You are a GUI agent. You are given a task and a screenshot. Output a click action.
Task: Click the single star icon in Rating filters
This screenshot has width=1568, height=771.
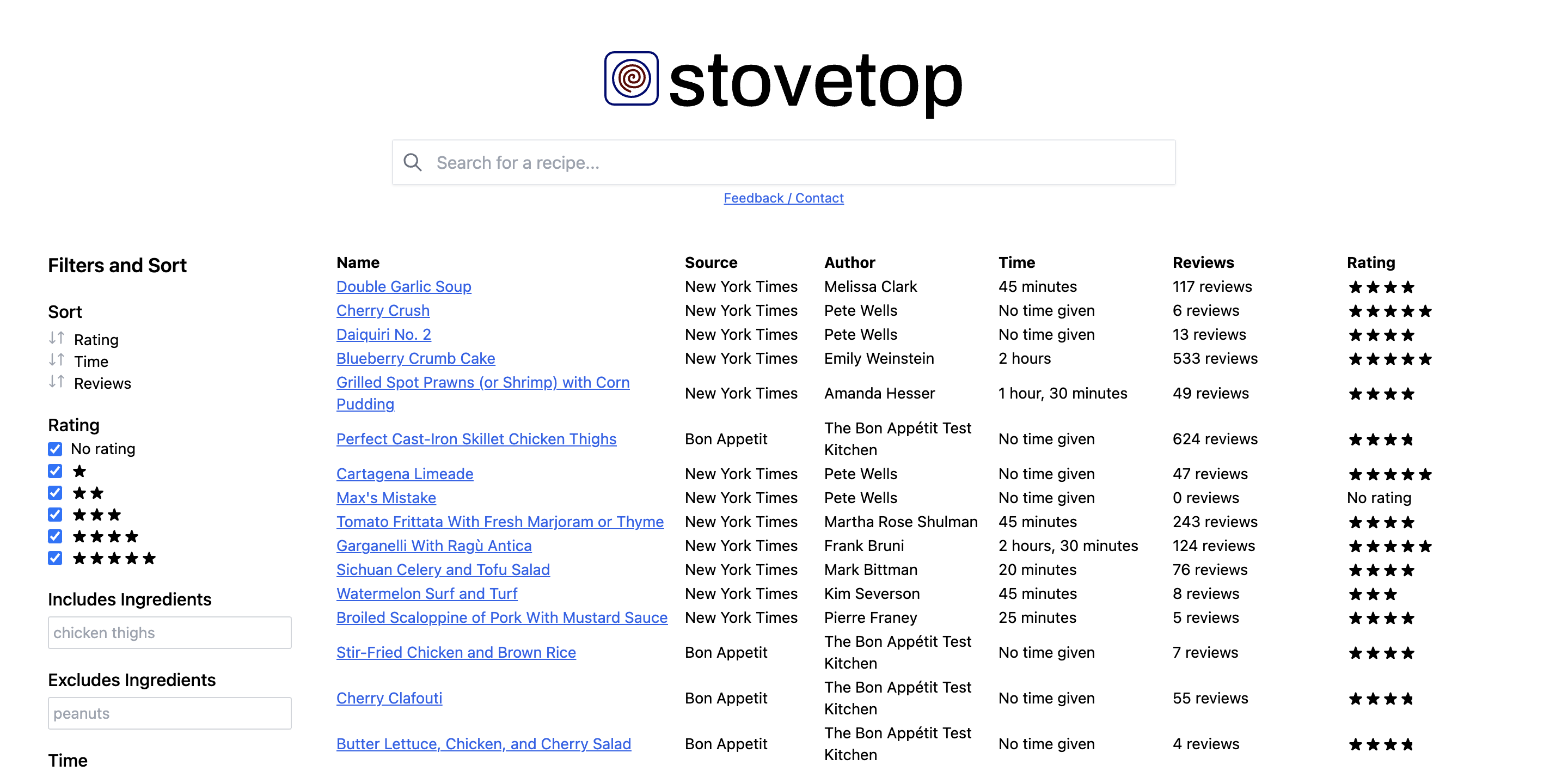pyautogui.click(x=79, y=470)
